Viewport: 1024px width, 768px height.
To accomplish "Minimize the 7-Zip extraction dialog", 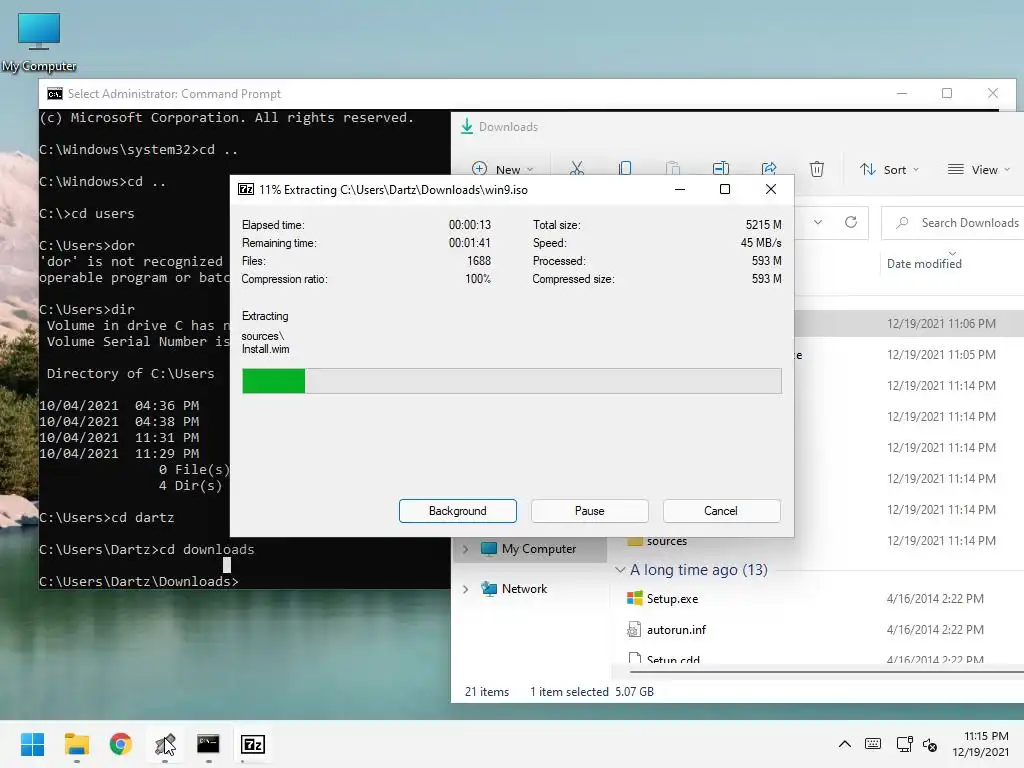I will click(680, 189).
